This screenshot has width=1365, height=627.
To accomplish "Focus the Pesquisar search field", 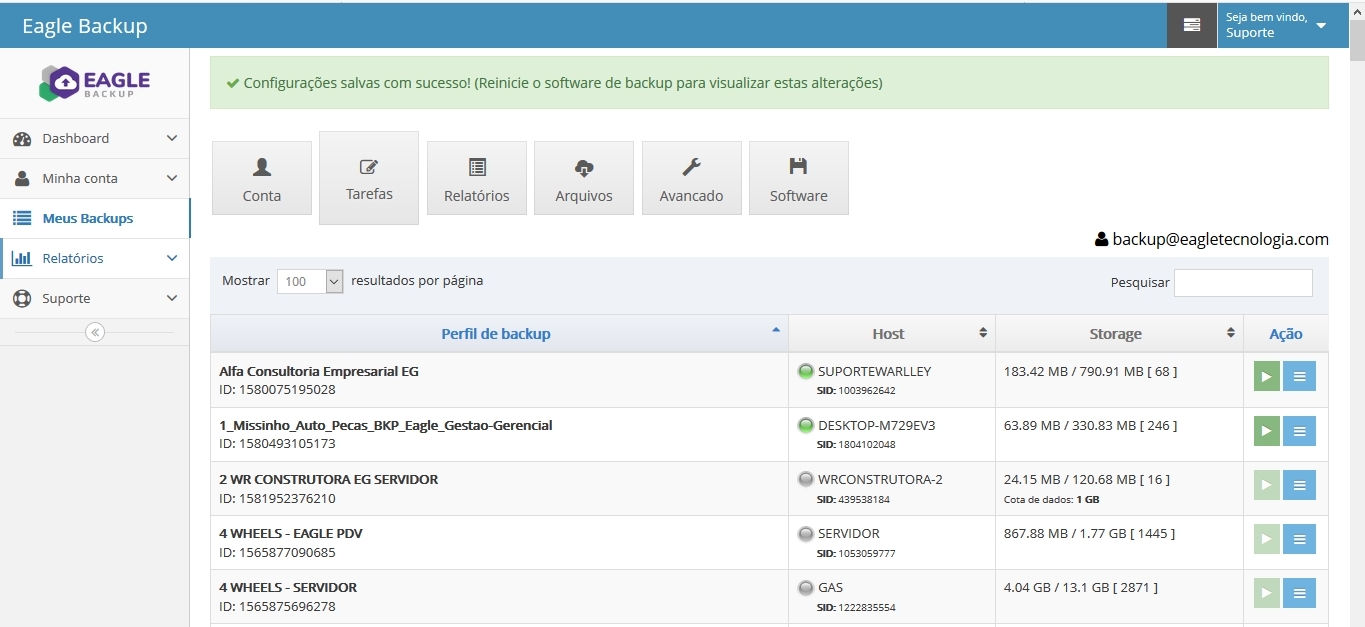I will pos(1243,283).
